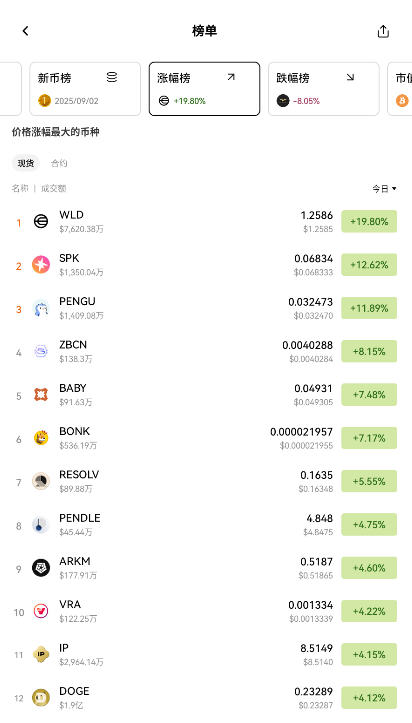Click the IP coin logo
The width and height of the screenshot is (412, 723).
41,654
